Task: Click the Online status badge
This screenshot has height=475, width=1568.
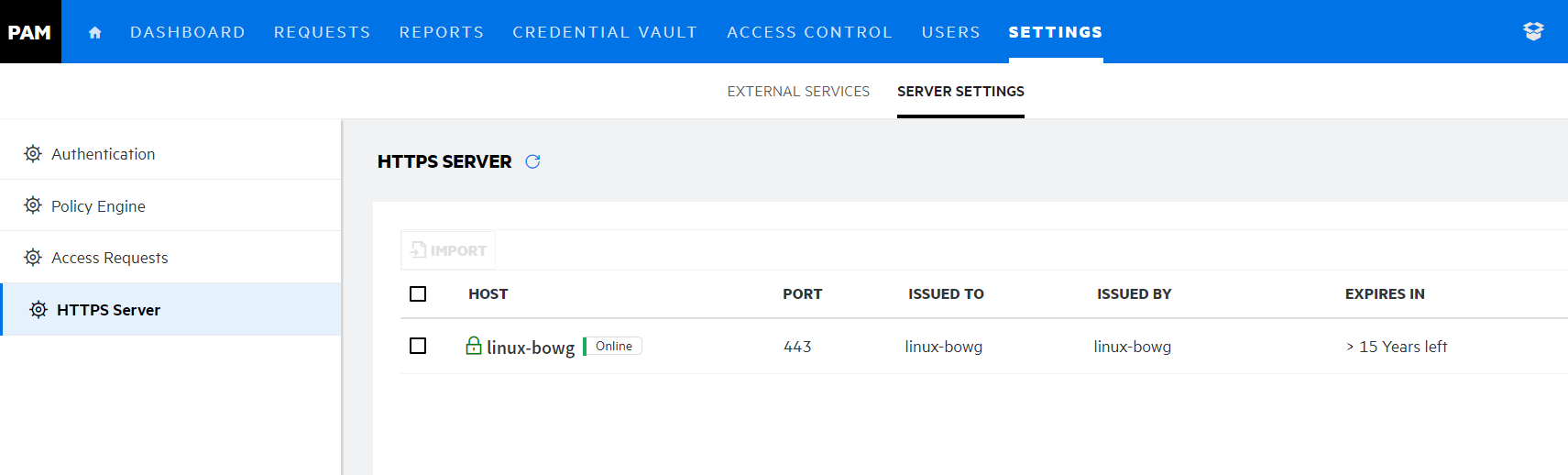Action: coord(613,346)
